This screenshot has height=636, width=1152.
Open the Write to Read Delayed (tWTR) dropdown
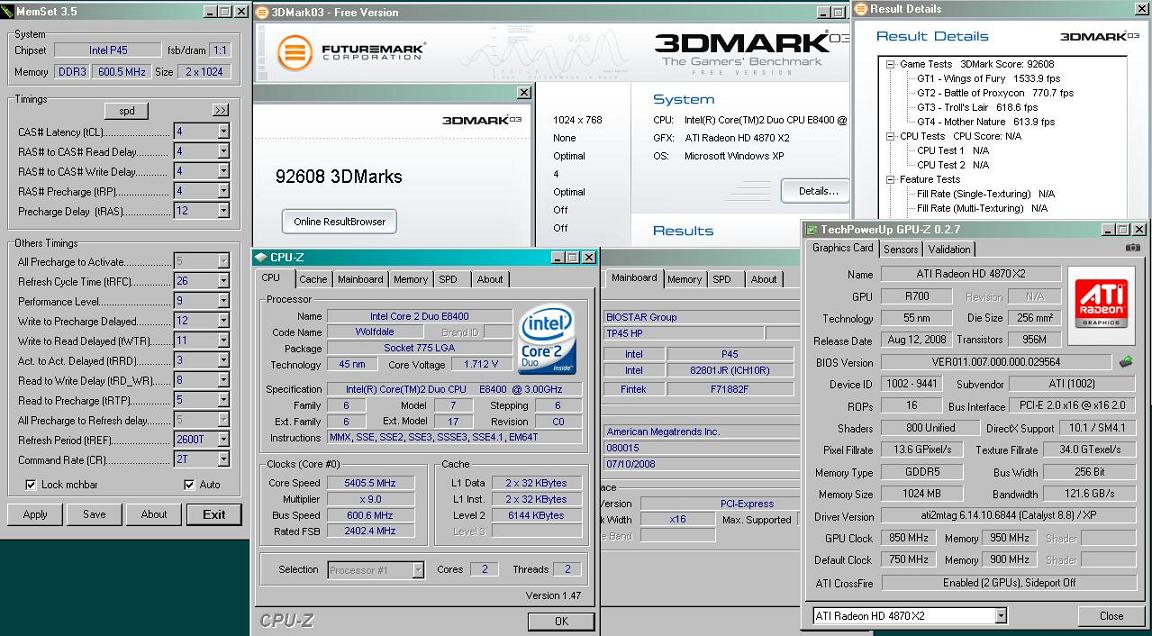223,341
